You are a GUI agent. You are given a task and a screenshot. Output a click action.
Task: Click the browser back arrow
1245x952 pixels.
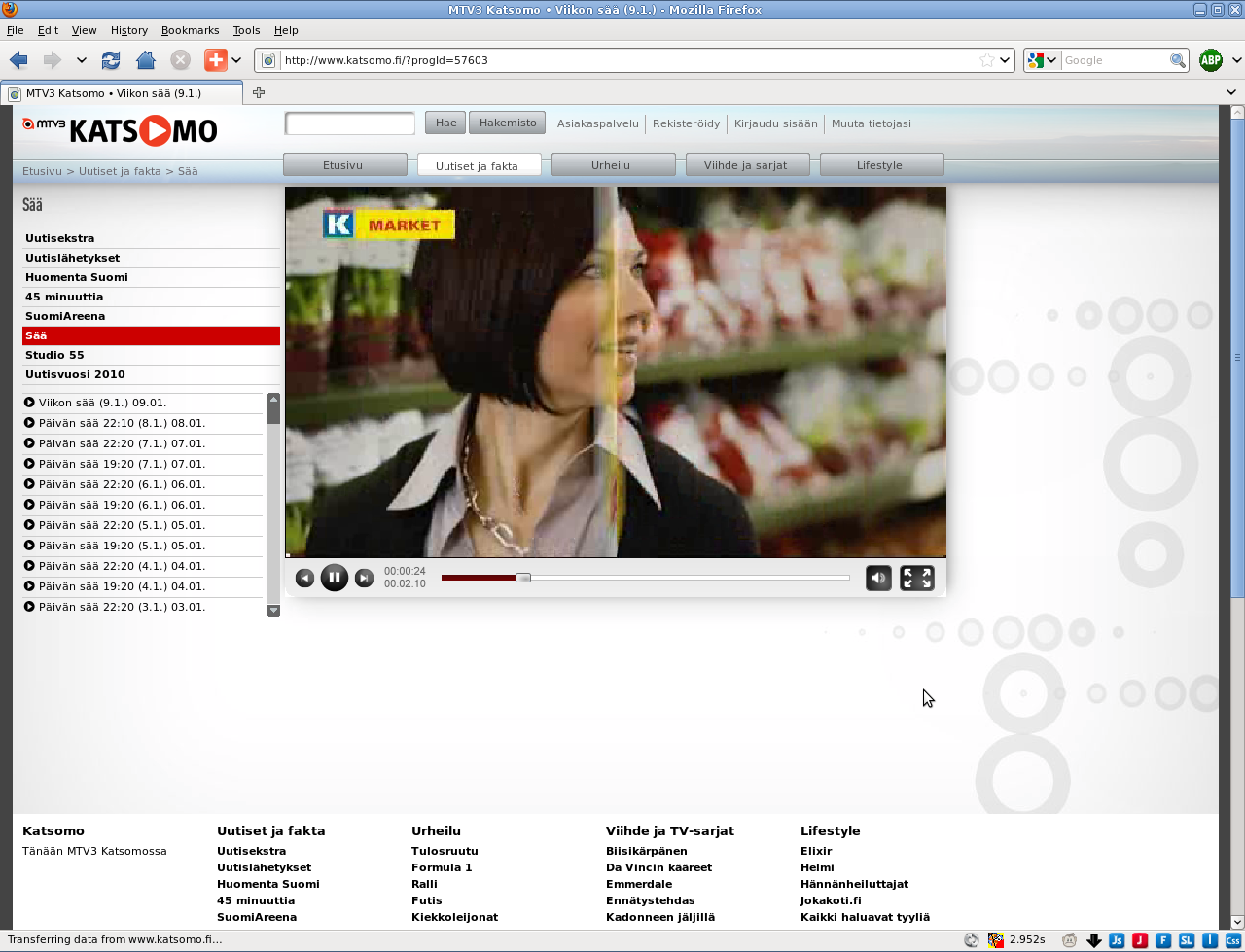(x=18, y=60)
